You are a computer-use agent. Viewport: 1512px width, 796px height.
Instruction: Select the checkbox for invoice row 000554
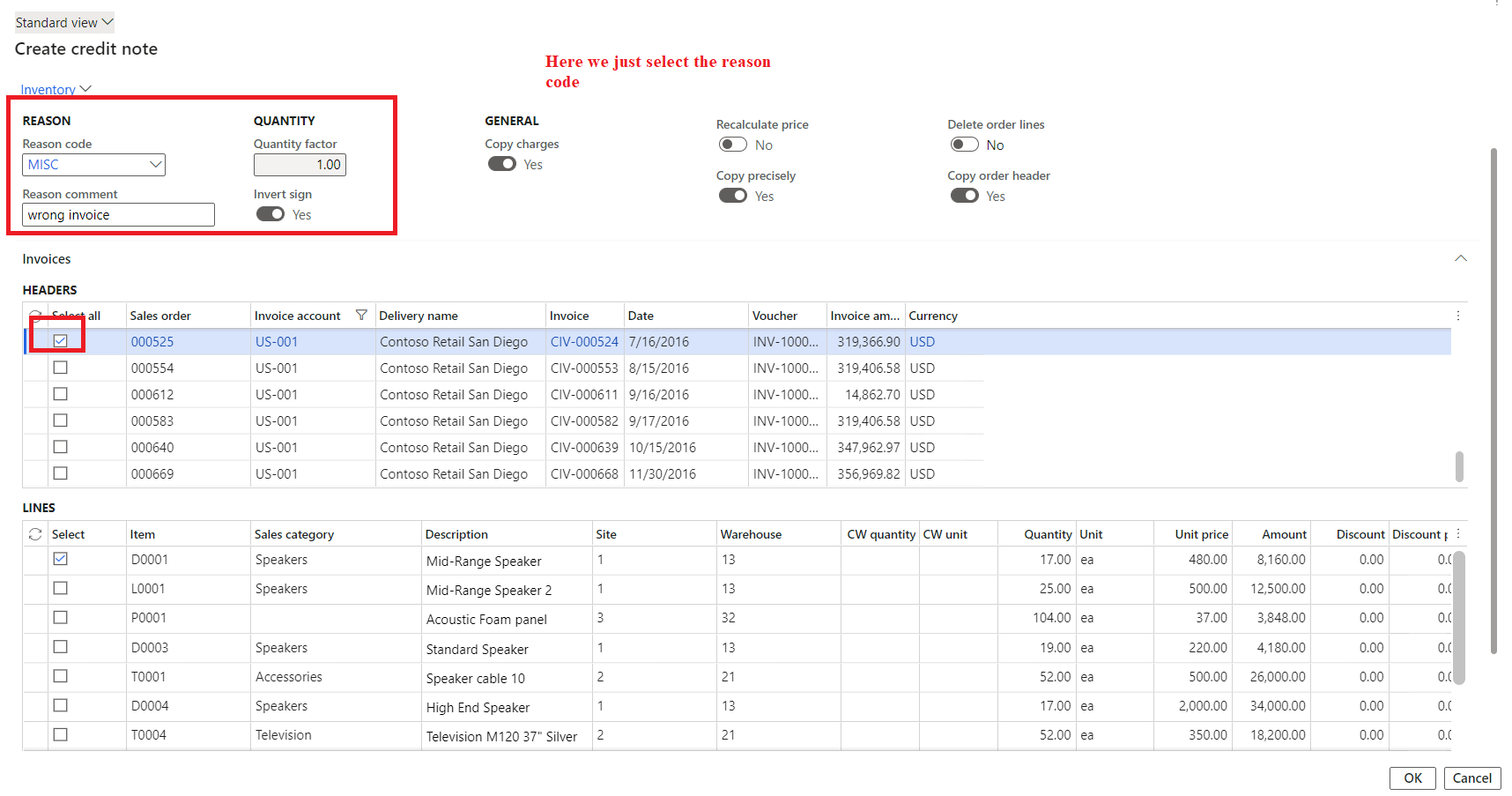pyautogui.click(x=60, y=368)
